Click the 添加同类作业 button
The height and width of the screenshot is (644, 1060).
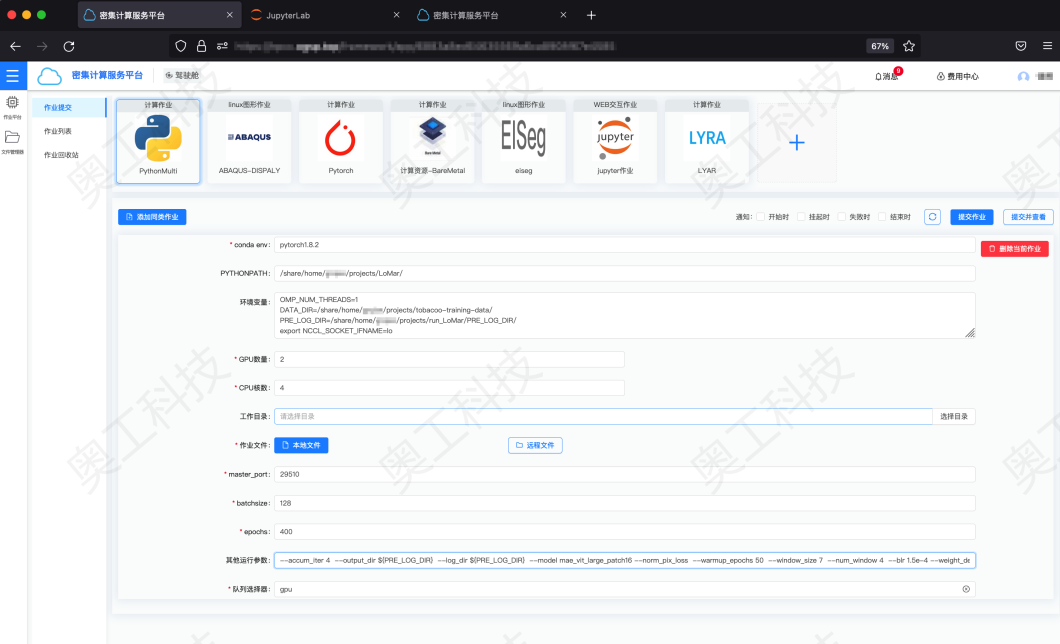[152, 217]
